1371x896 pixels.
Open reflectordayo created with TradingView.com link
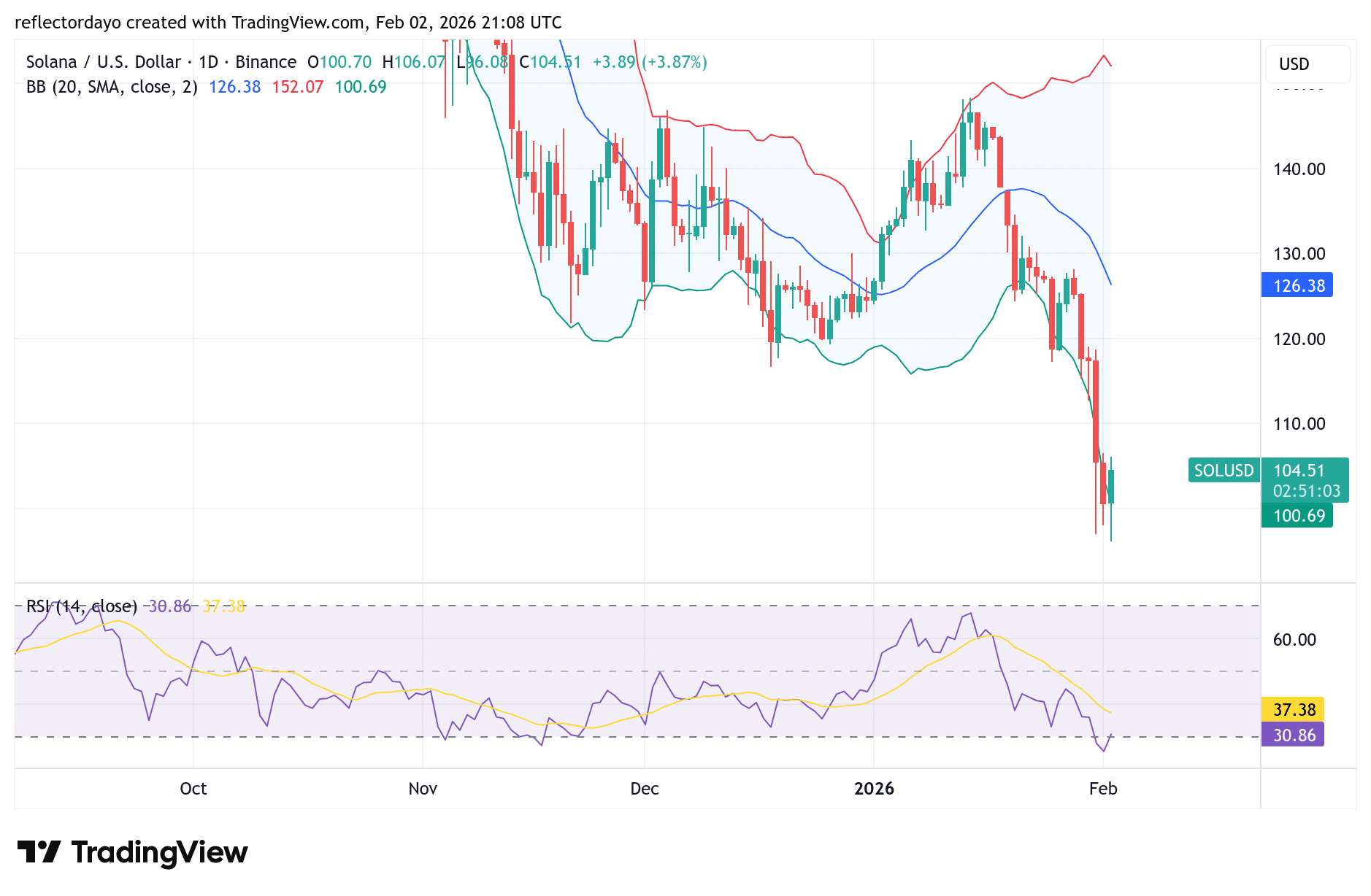pyautogui.click(x=288, y=22)
